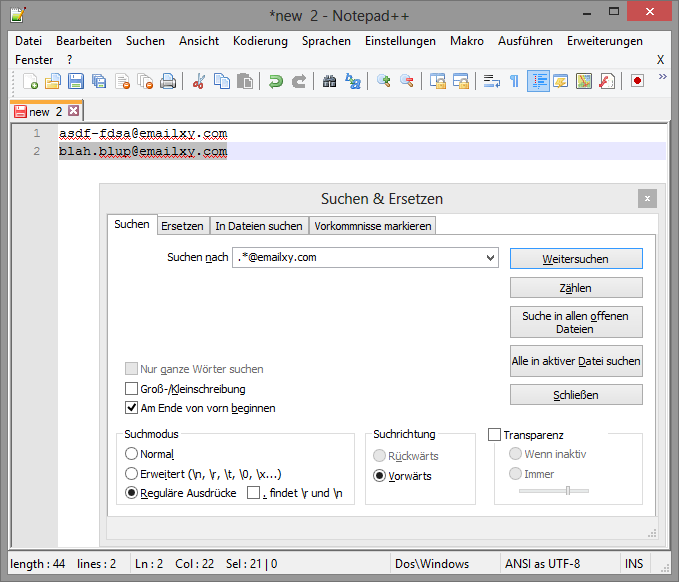
Task: Click ANSI as UTF-8 in status bar
Action: [x=542, y=563]
